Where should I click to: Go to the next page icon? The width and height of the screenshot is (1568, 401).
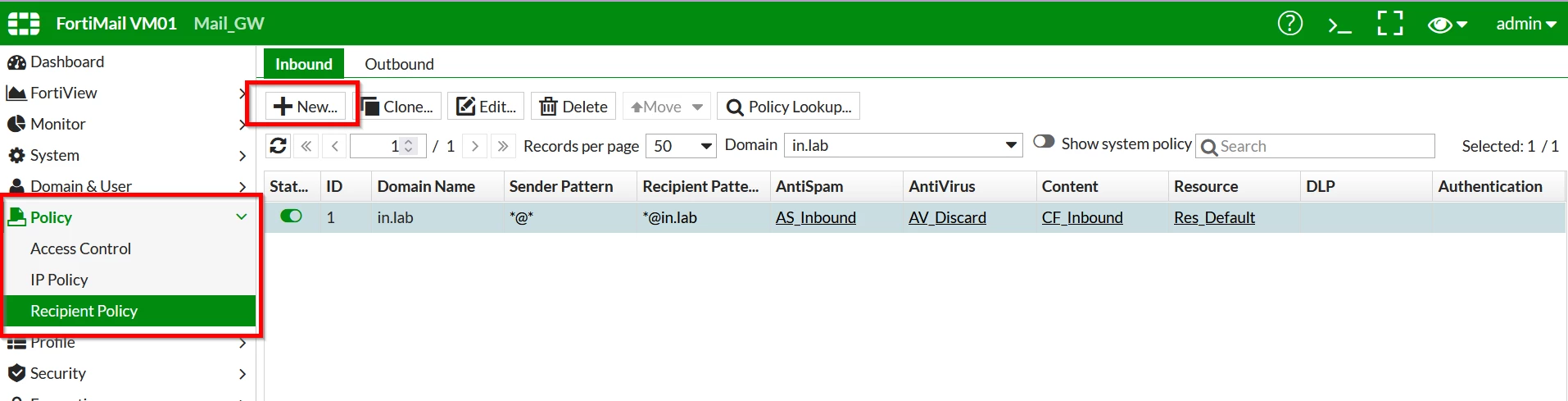474,146
